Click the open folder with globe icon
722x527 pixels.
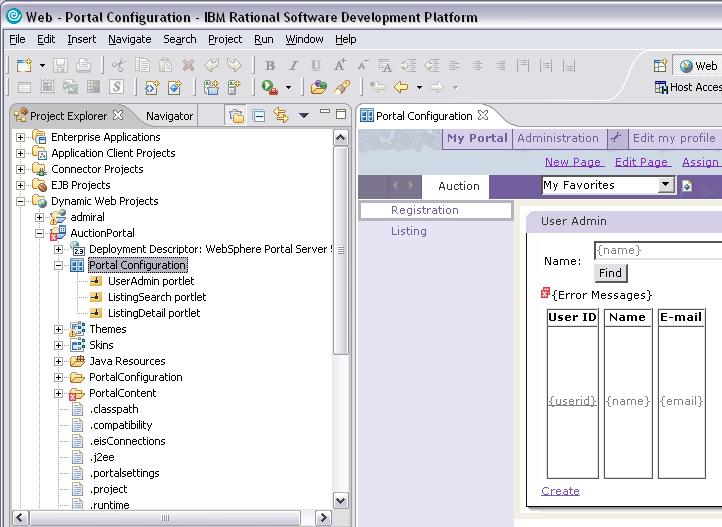tap(319, 87)
